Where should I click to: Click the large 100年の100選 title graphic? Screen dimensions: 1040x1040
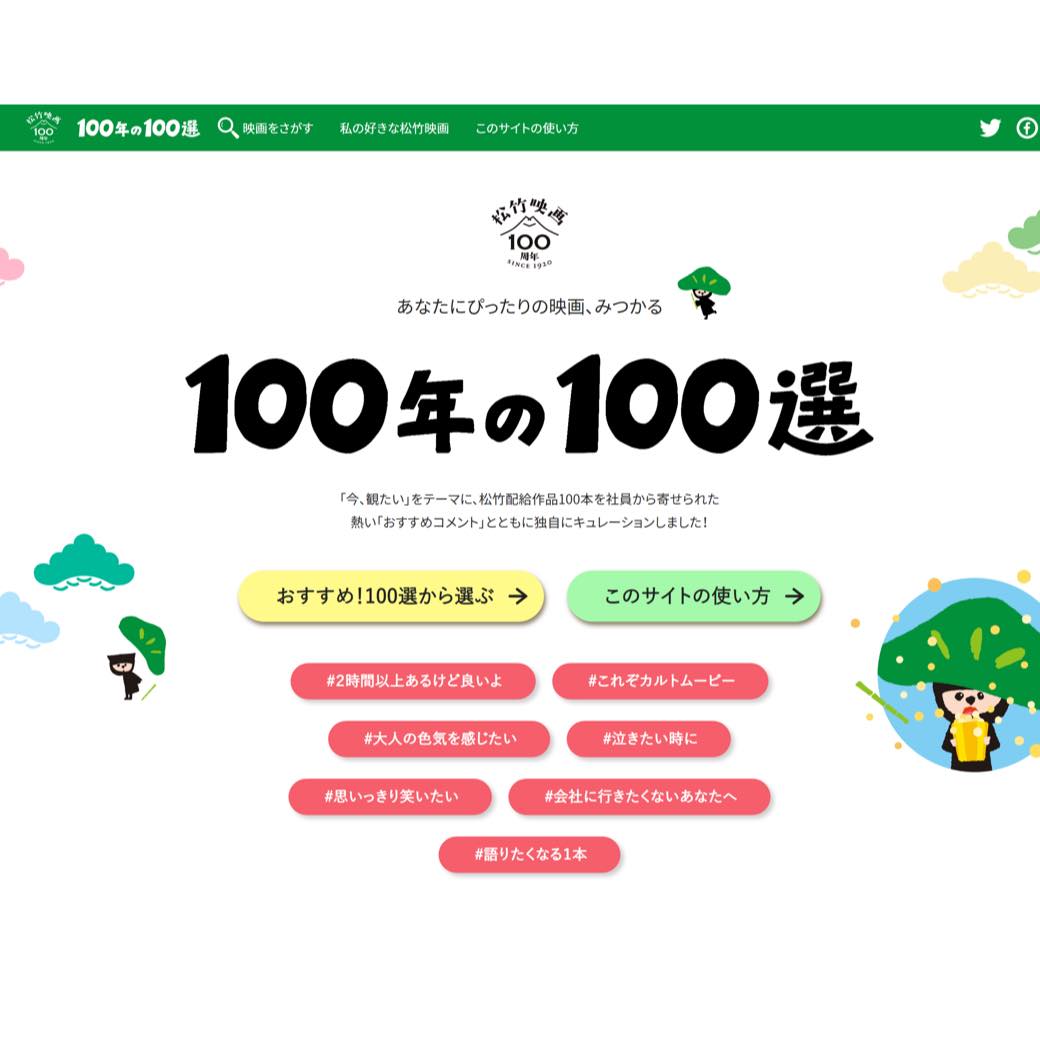(x=529, y=405)
